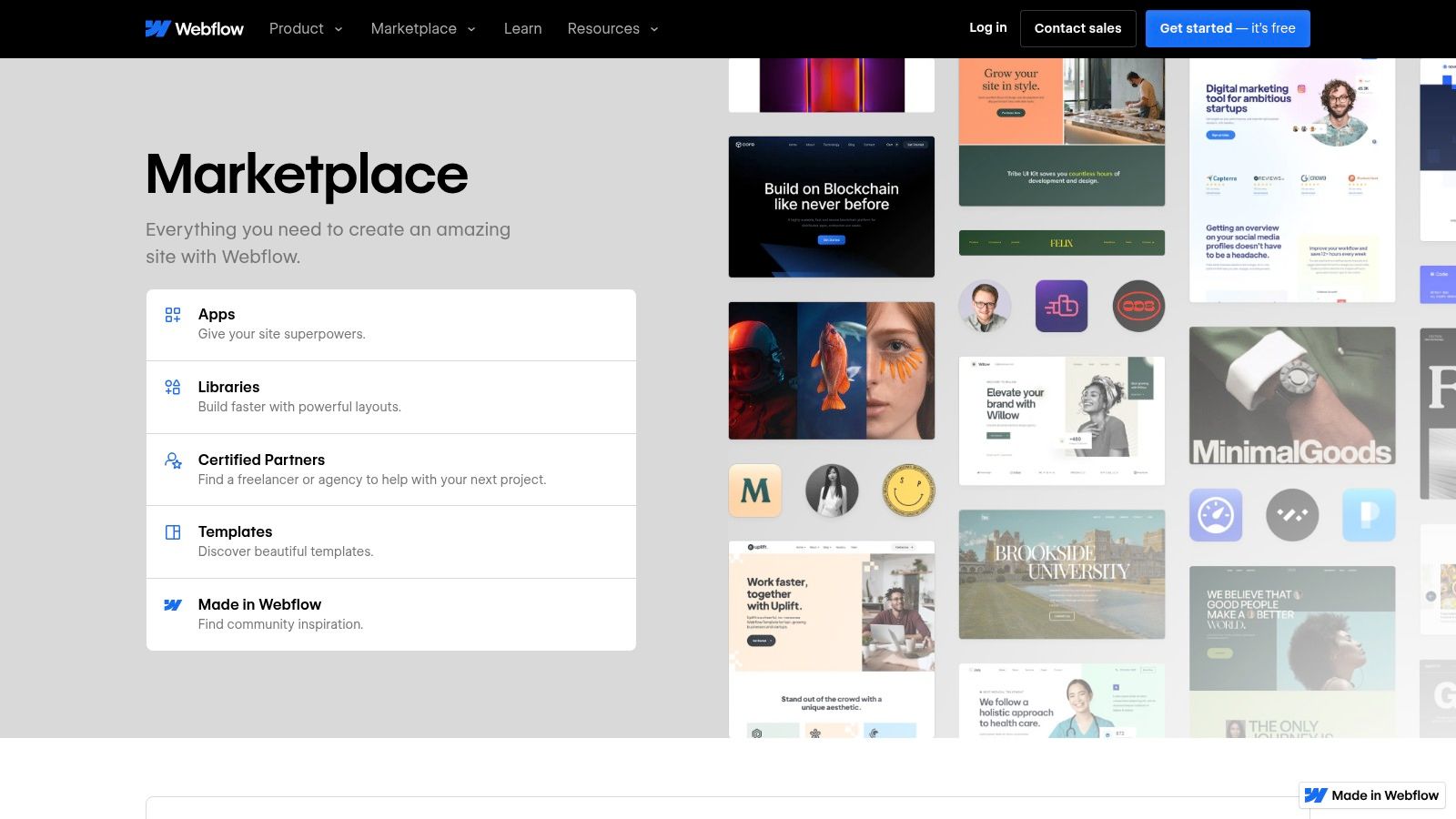
Task: Click the gray circular dotted app icon
Action: [x=1292, y=515]
